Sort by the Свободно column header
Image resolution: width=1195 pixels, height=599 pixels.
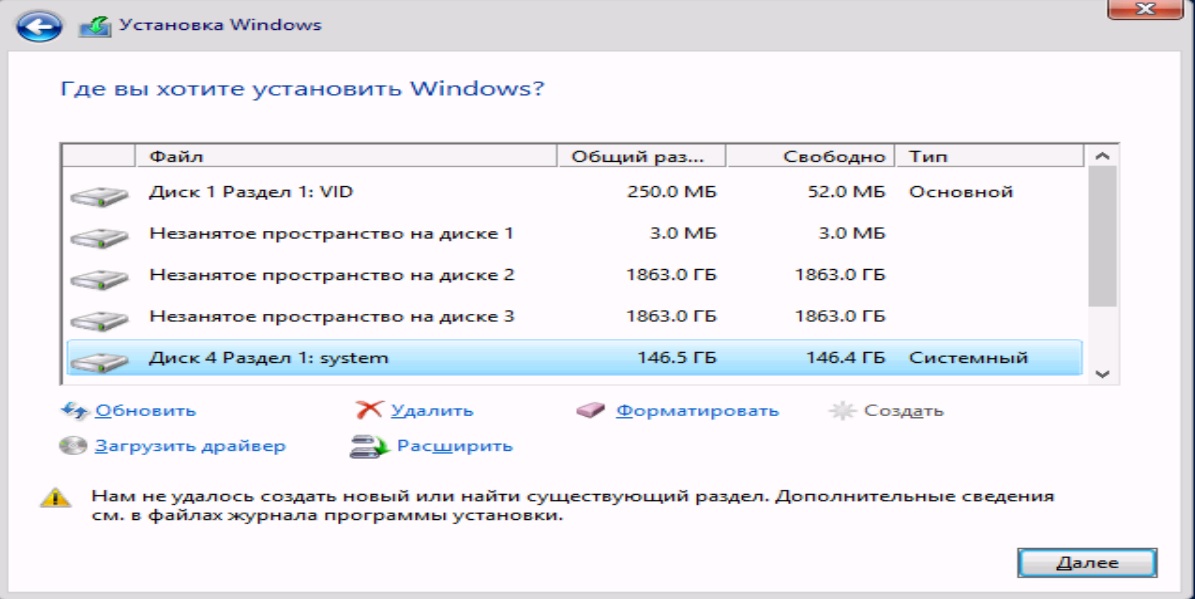click(x=810, y=156)
